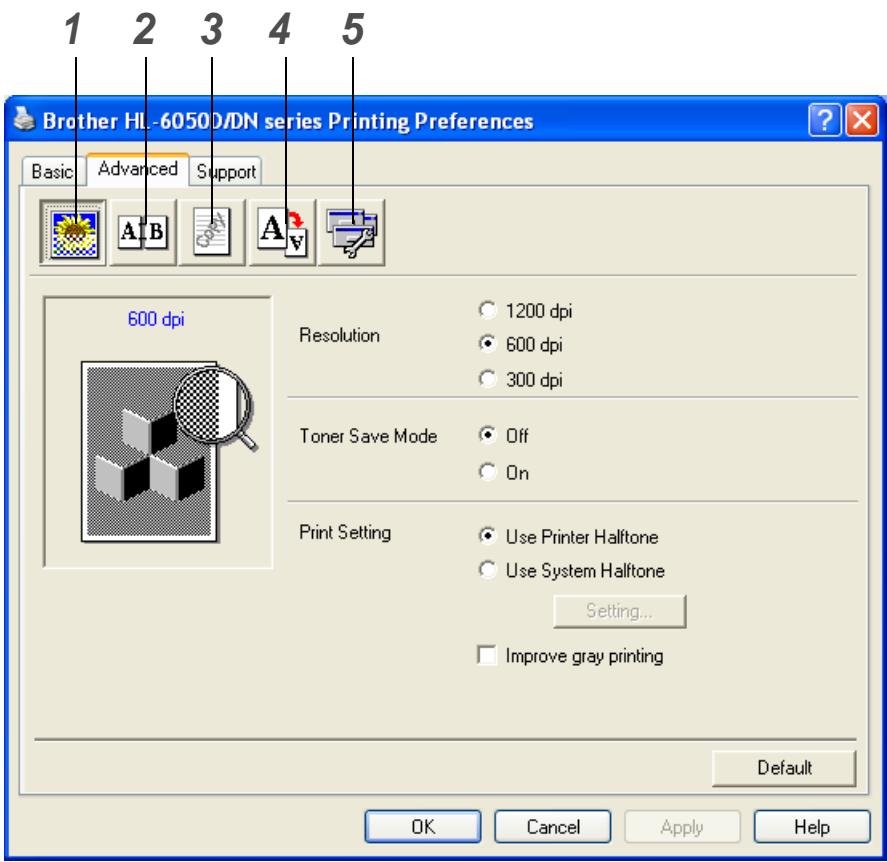Open the Watermark page icon
The image size is (887, 862).
click(212, 232)
